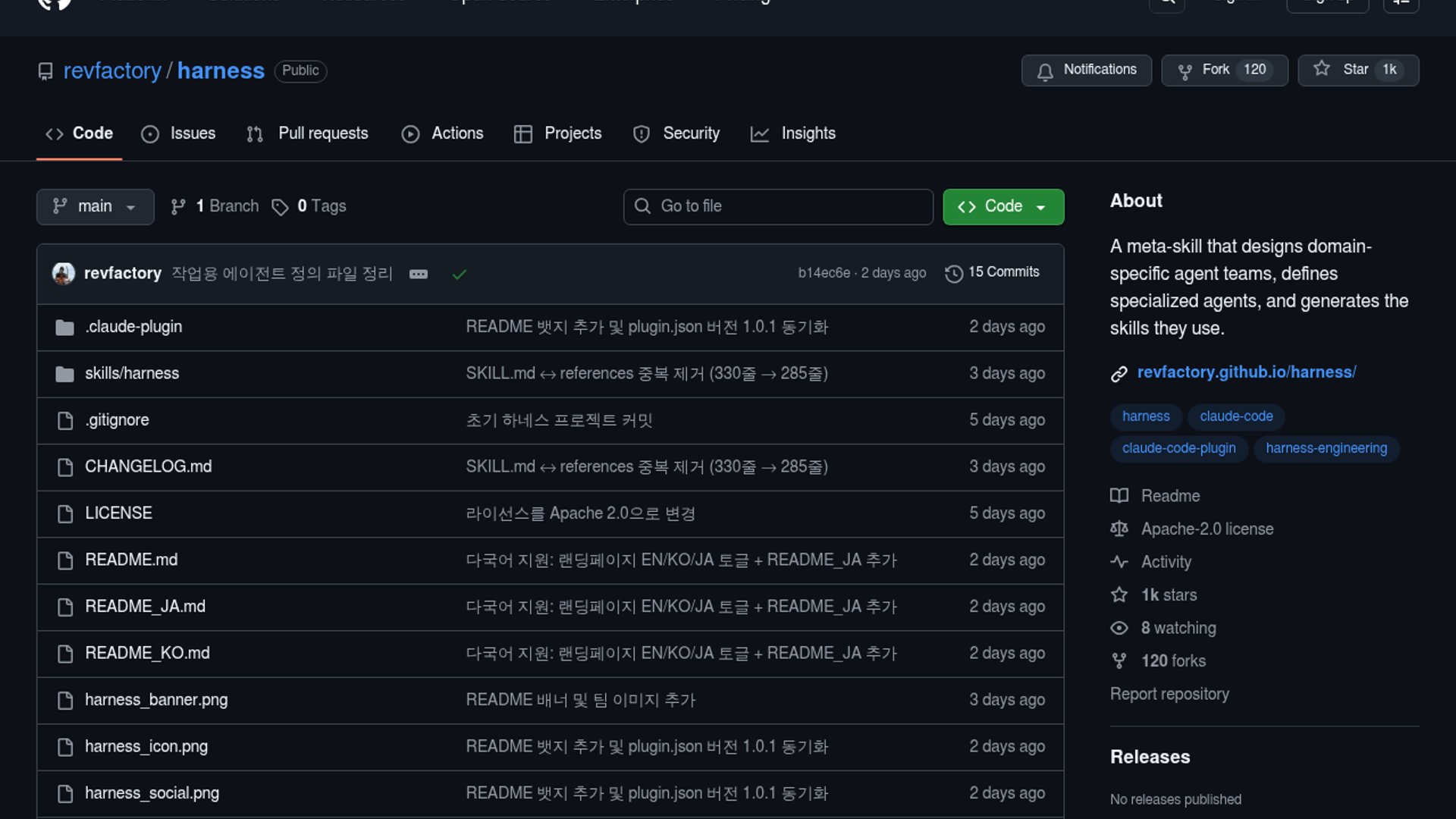Open the main branch dropdown
The width and height of the screenshot is (1456, 819).
(x=95, y=206)
